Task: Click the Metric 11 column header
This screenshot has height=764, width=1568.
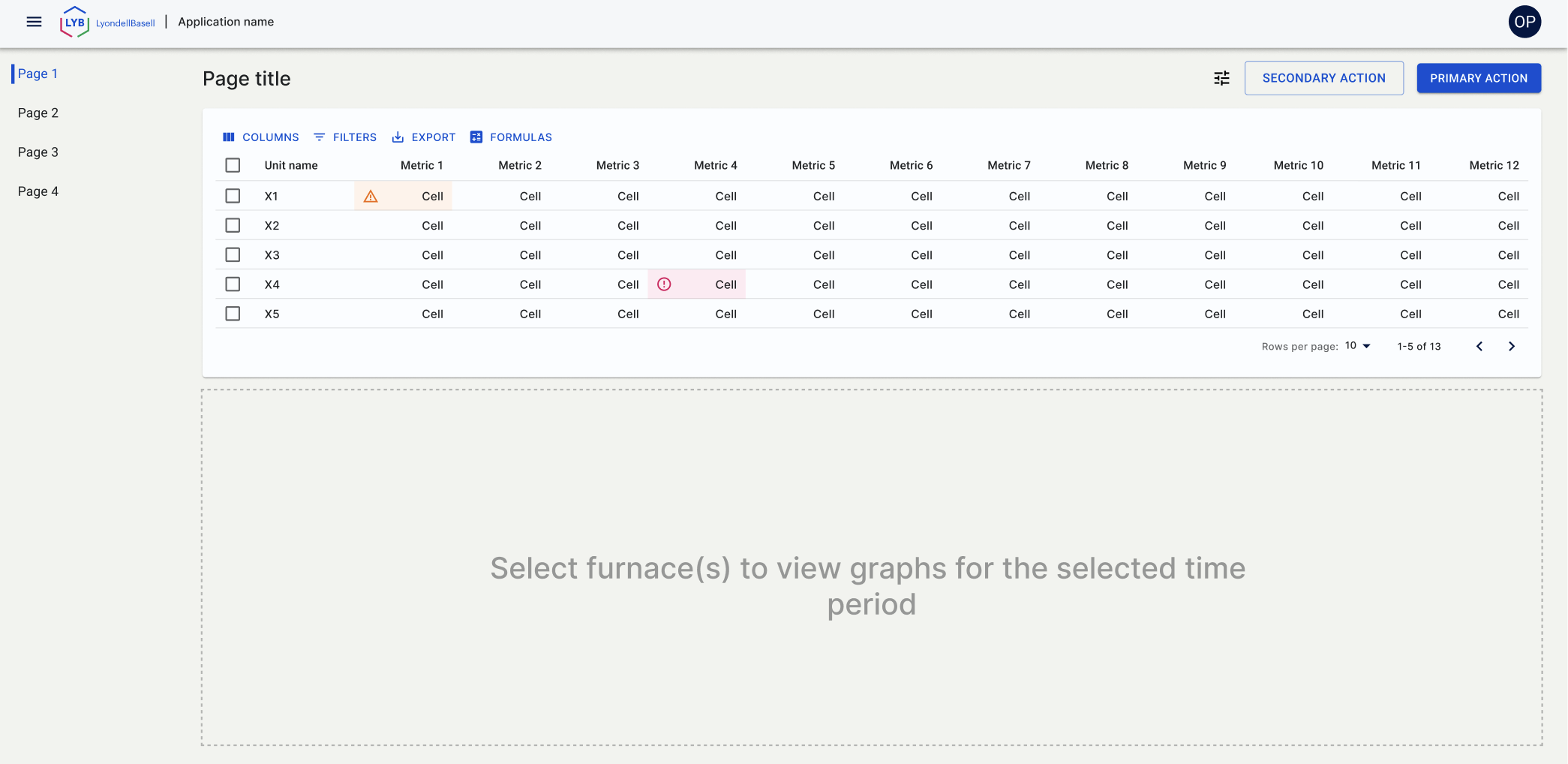Action: (1396, 165)
